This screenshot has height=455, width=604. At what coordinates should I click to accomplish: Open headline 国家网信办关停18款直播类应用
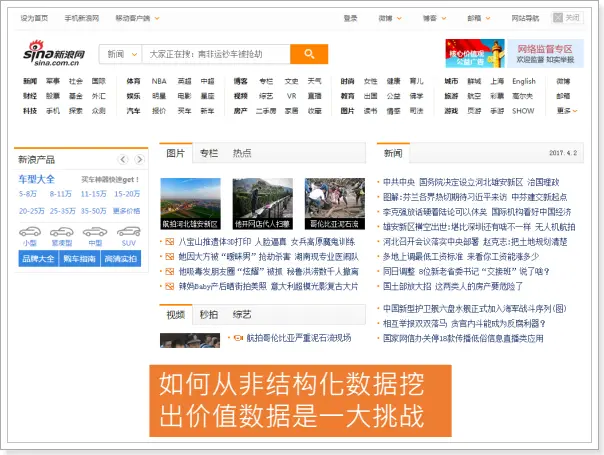pos(463,339)
